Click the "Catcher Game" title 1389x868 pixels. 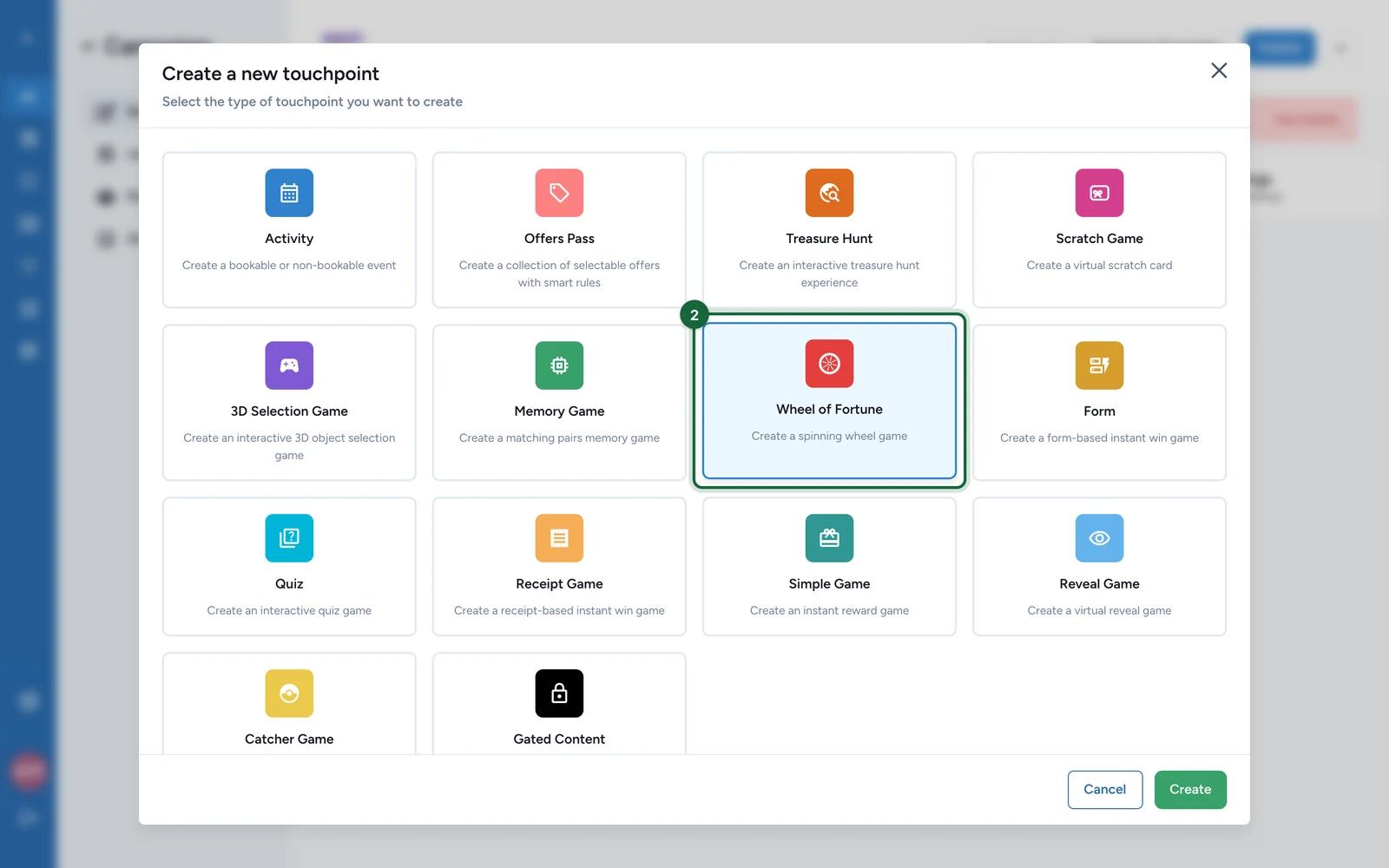[289, 740]
